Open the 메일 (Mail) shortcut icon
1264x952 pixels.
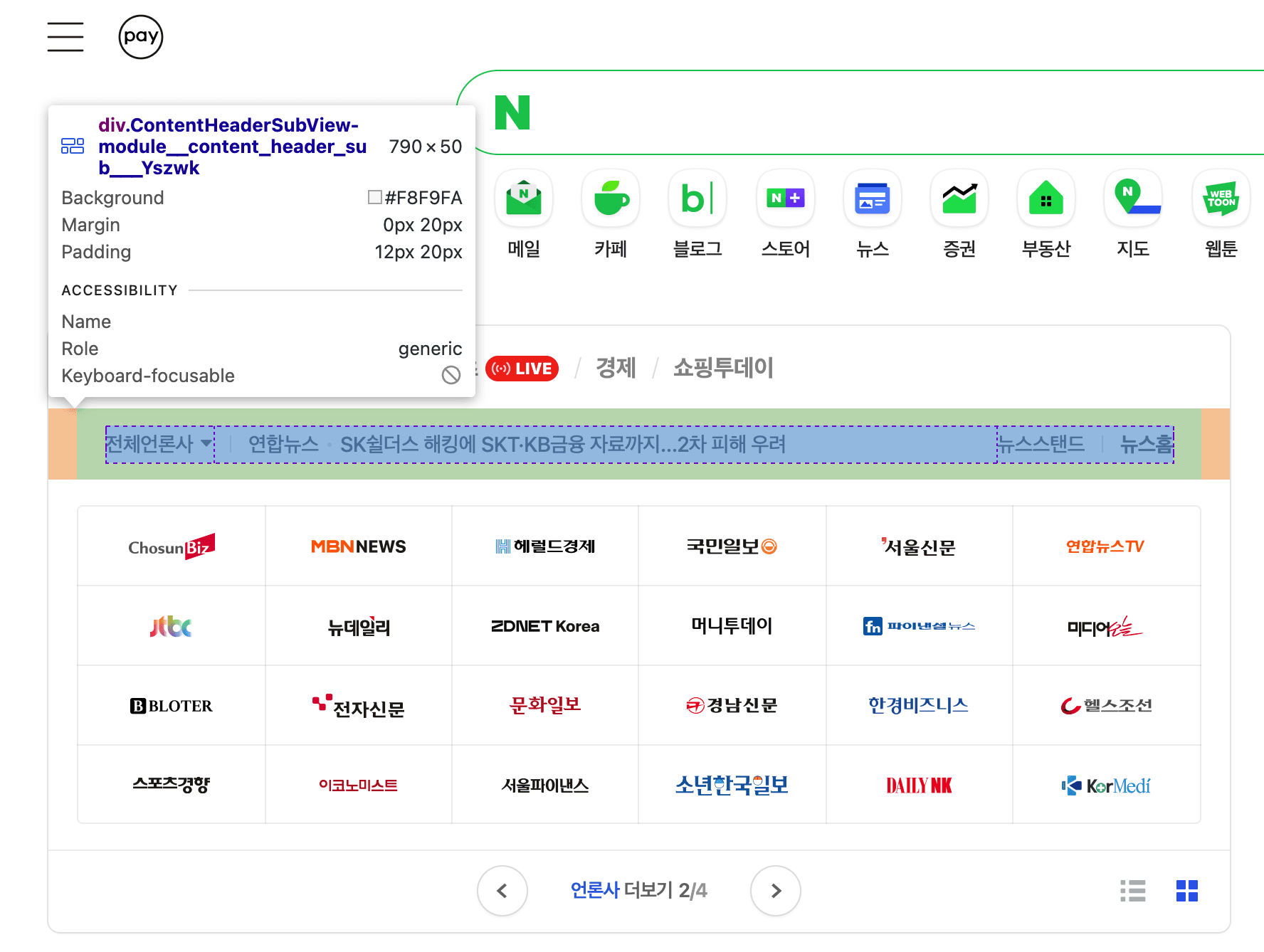(524, 198)
